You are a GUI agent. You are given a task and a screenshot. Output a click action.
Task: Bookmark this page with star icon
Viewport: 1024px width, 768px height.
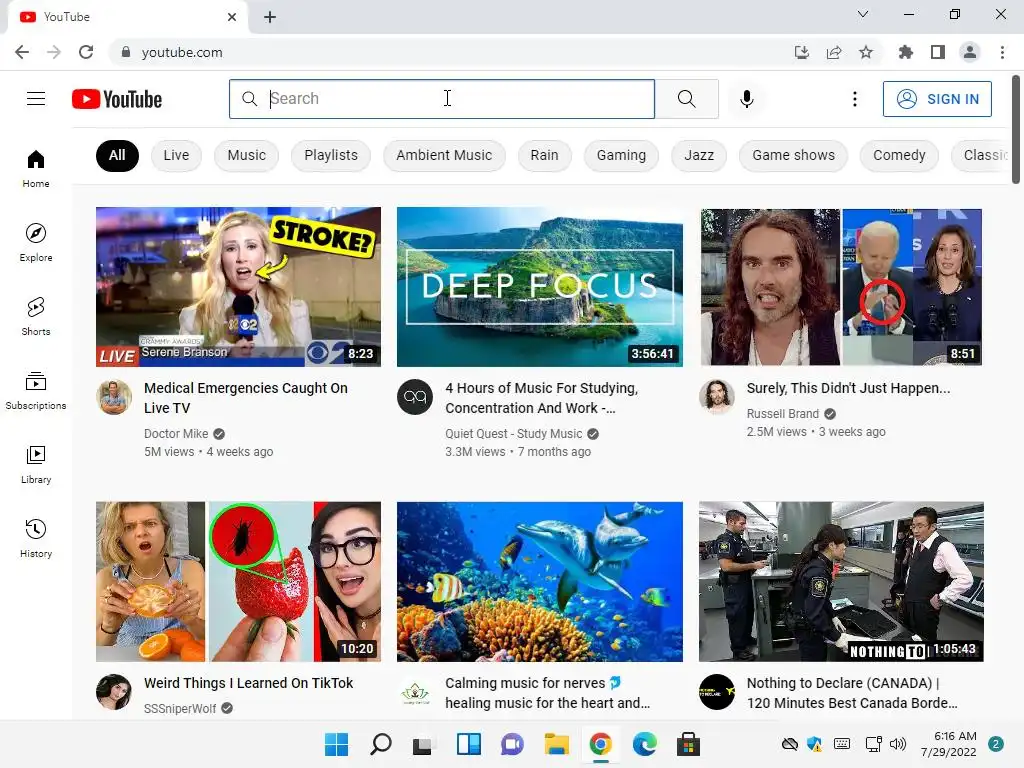[866, 52]
